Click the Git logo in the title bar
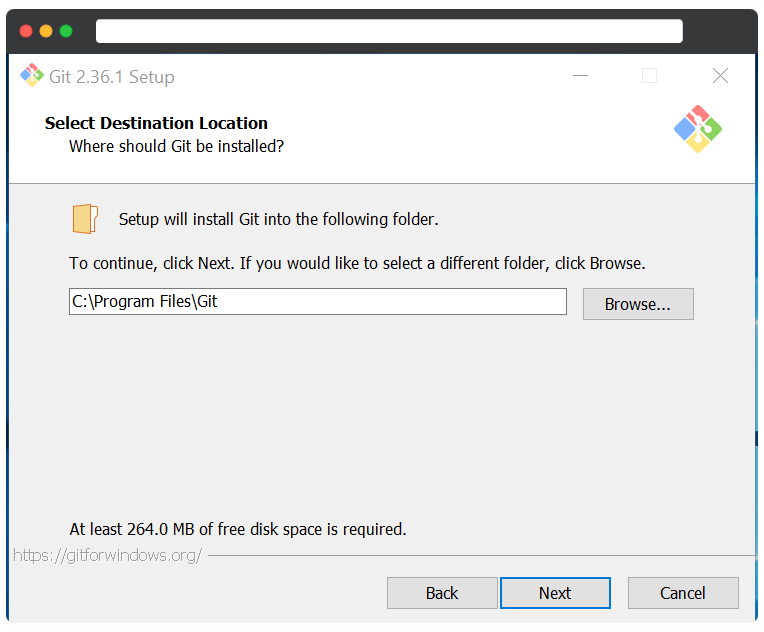 pyautogui.click(x=32, y=76)
